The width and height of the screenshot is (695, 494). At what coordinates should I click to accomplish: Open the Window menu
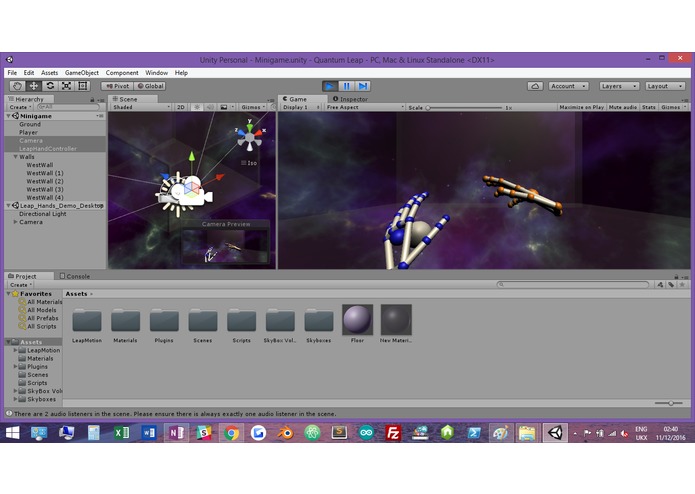(x=156, y=73)
